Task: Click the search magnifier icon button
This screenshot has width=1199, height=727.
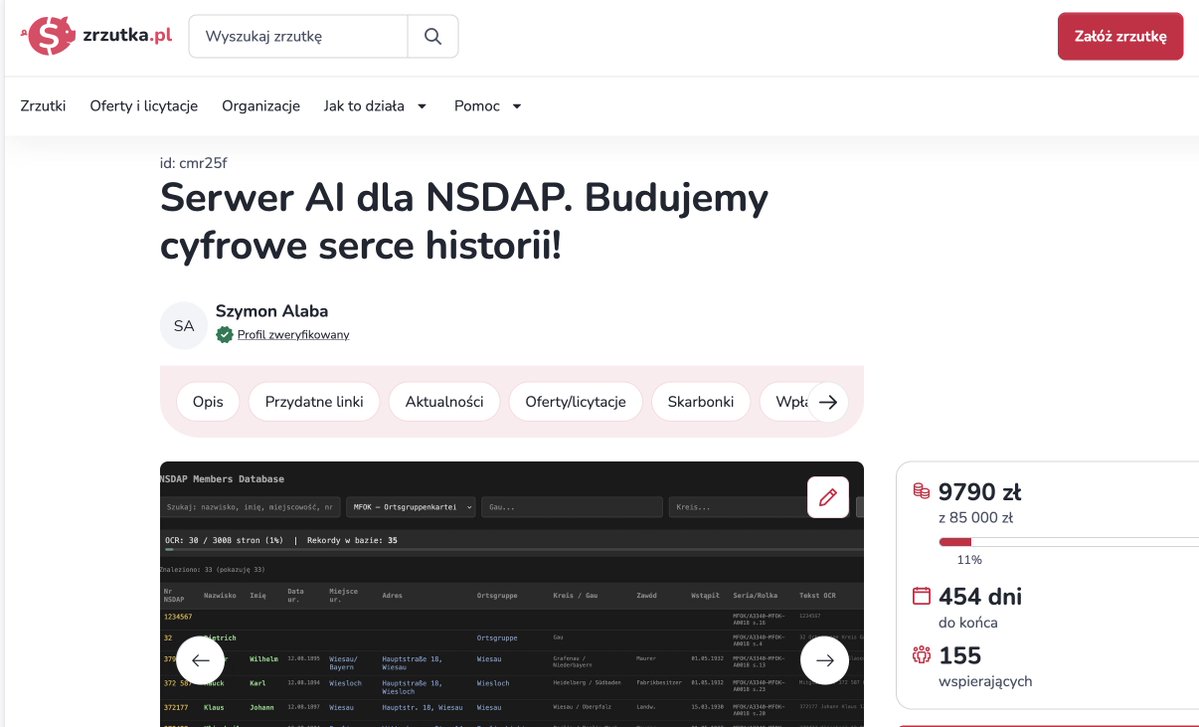Action: tap(433, 36)
